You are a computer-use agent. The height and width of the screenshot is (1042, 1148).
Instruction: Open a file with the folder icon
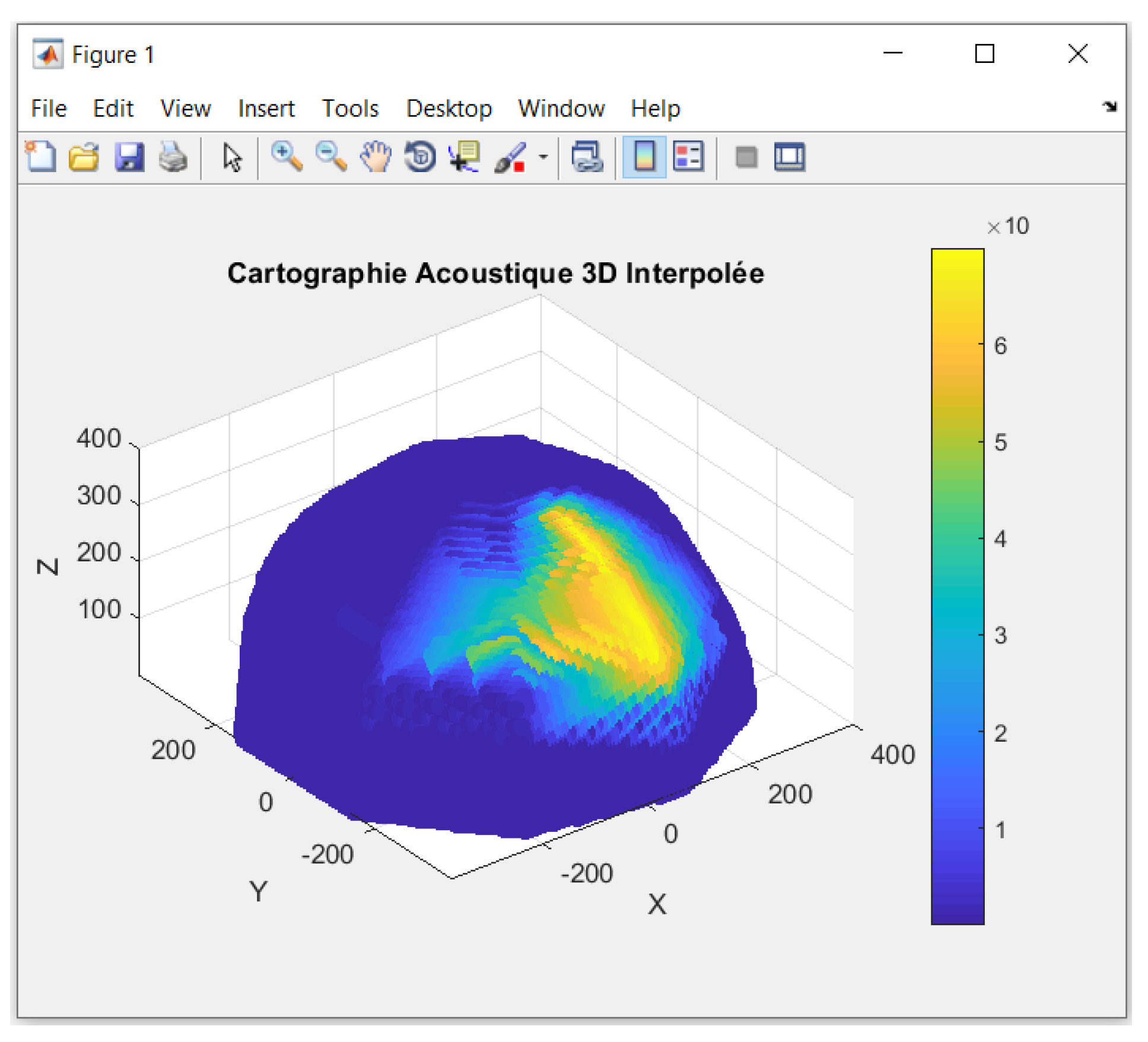coord(84,157)
